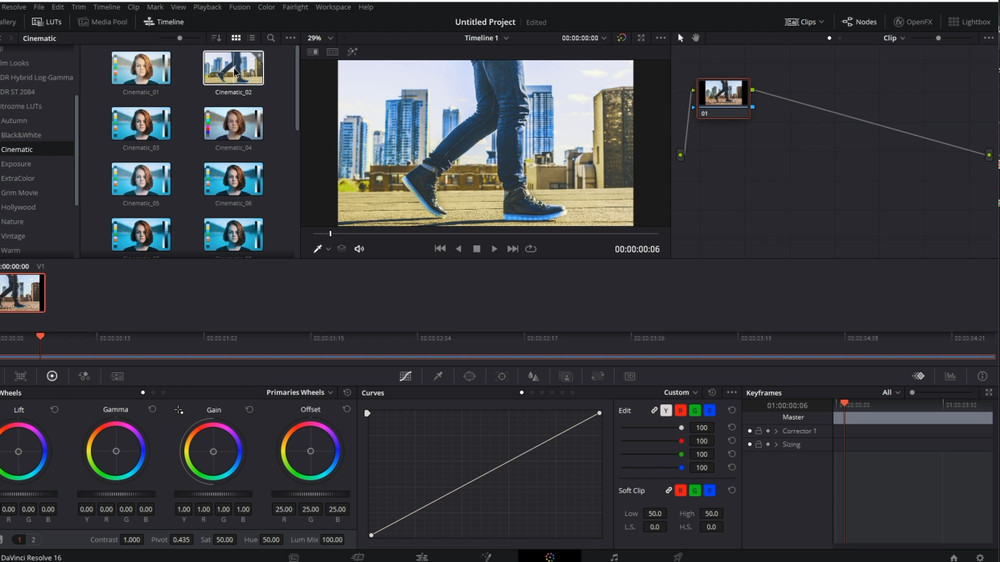Open the Information panel icon
Screen dimensions: 1000x562
point(982,376)
